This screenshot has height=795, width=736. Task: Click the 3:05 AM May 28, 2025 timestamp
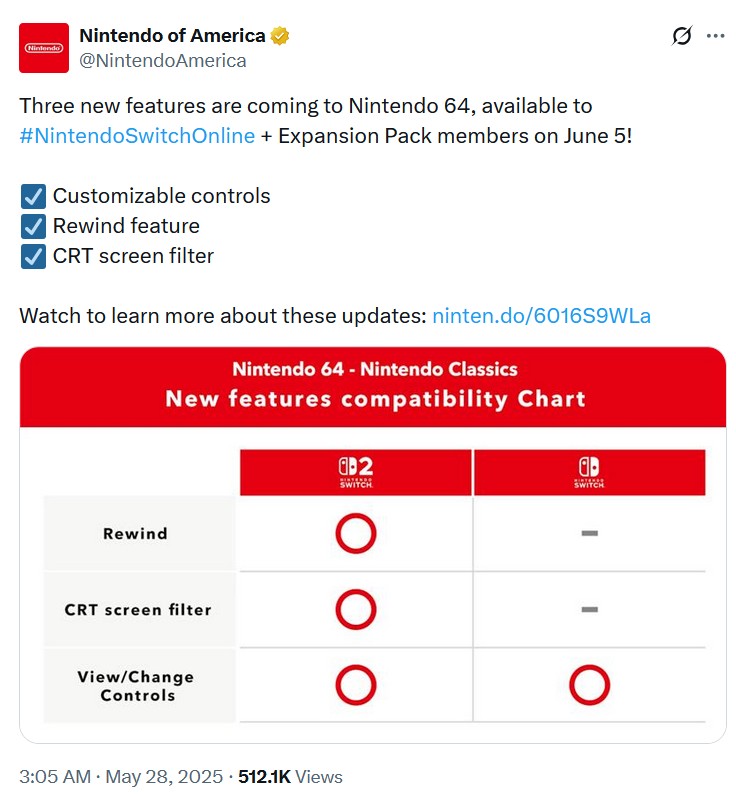[121, 777]
